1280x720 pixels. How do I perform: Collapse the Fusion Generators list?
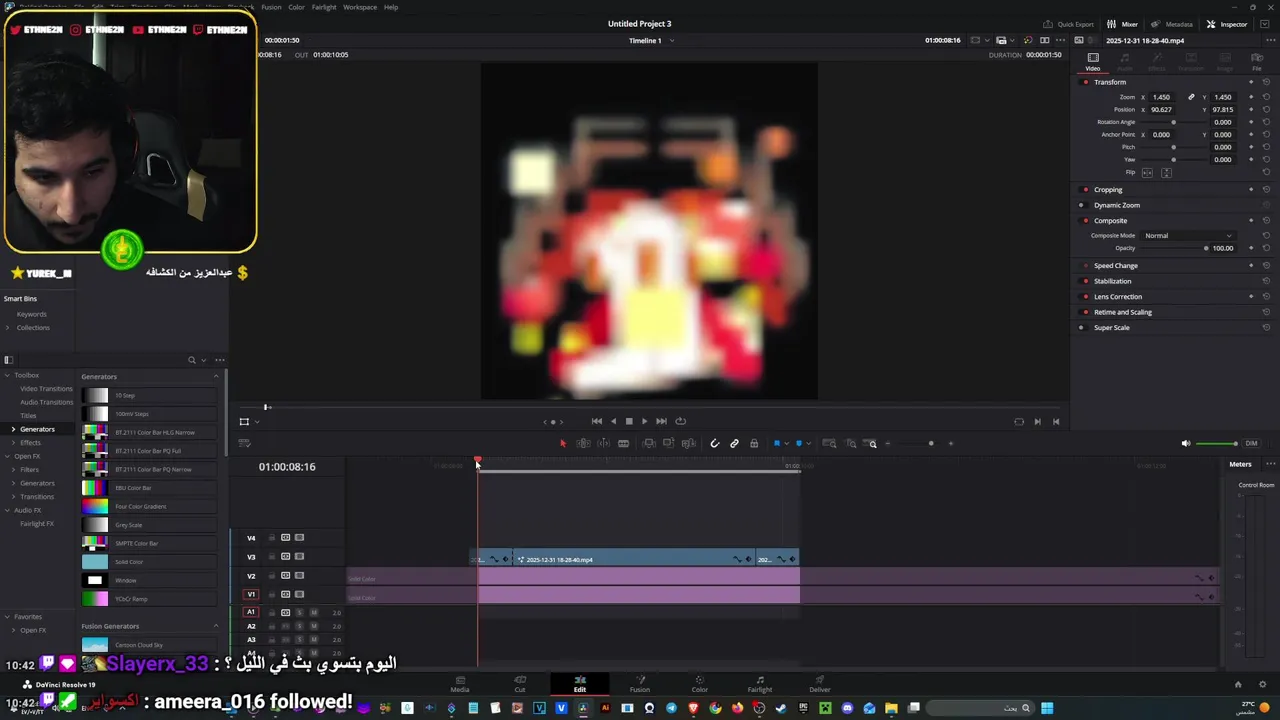coord(216,626)
